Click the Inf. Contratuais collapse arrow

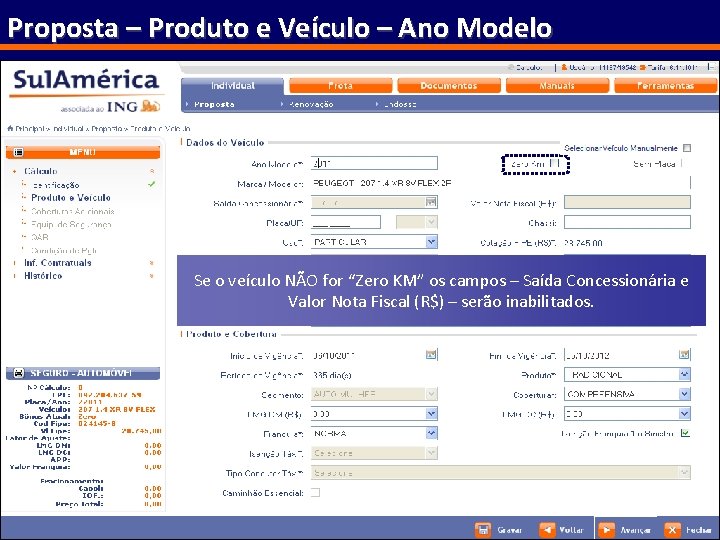pyautogui.click(x=152, y=263)
